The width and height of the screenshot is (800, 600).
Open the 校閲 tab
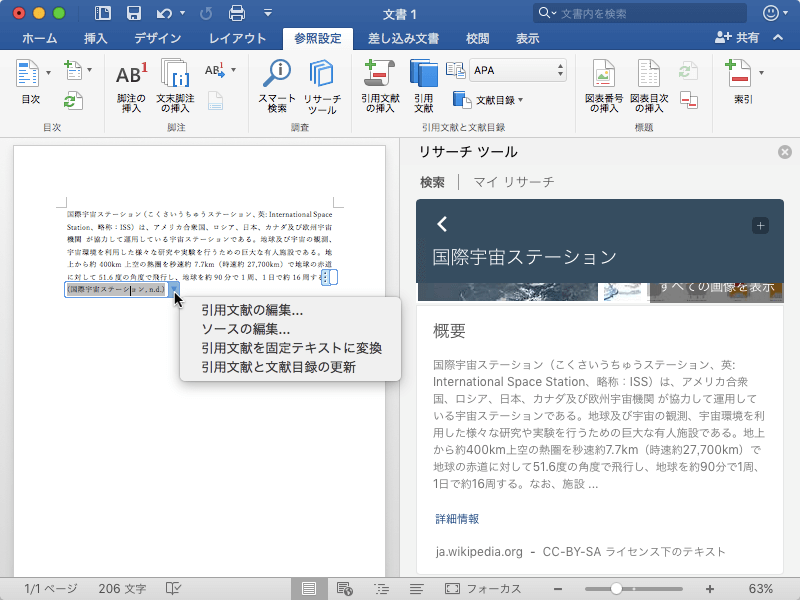click(x=478, y=38)
